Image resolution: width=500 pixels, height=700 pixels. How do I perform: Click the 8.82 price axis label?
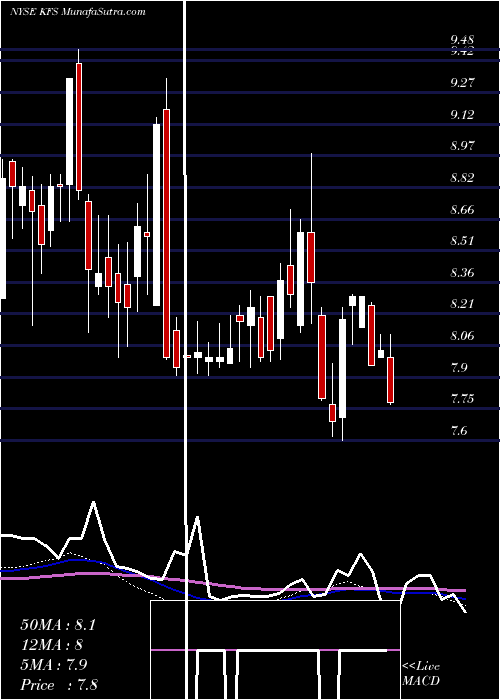click(462, 178)
